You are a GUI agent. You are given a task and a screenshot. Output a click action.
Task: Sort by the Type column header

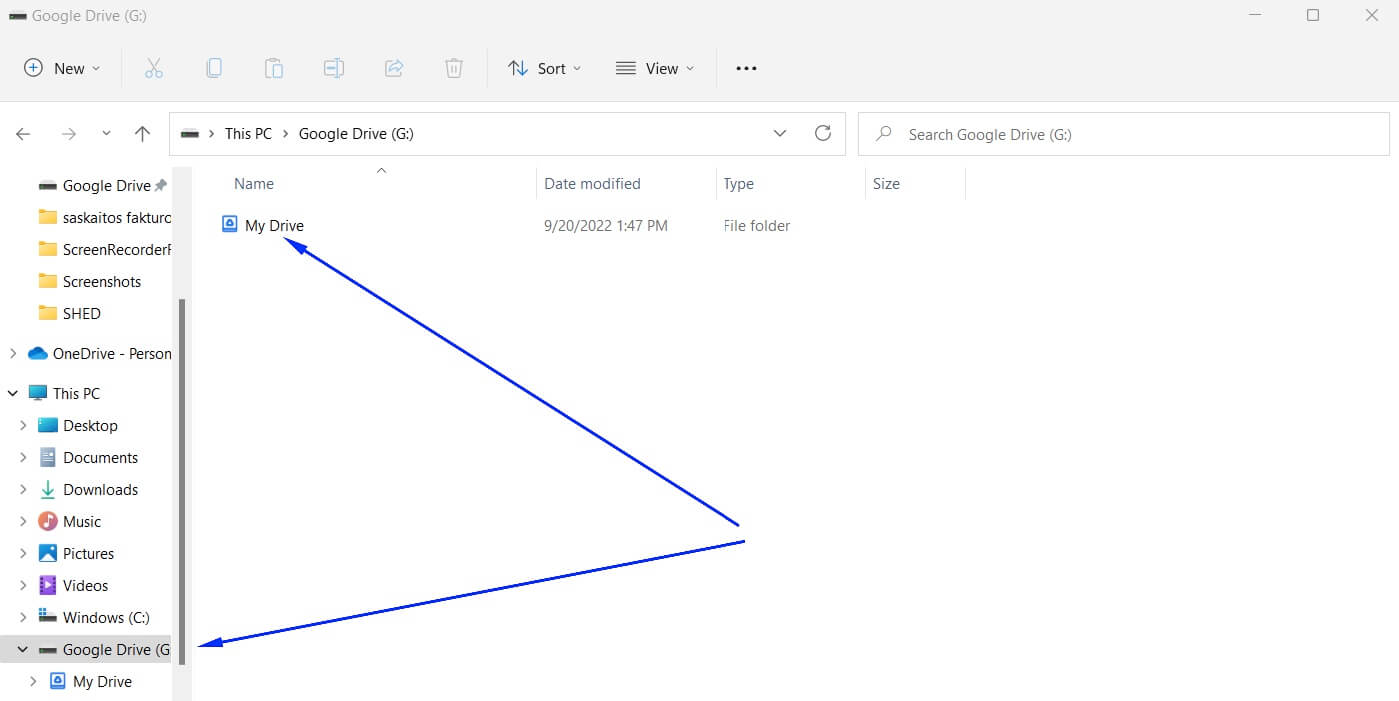tap(738, 184)
